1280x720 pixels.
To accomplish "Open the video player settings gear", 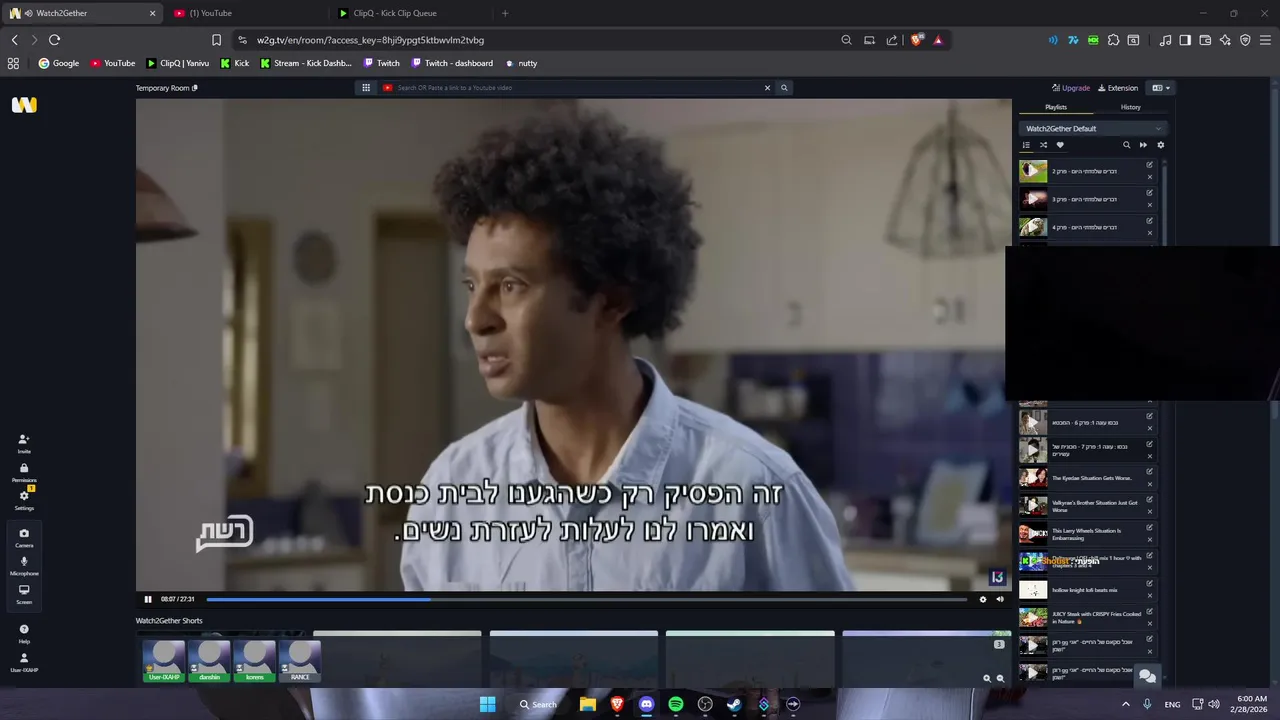I will 982,599.
